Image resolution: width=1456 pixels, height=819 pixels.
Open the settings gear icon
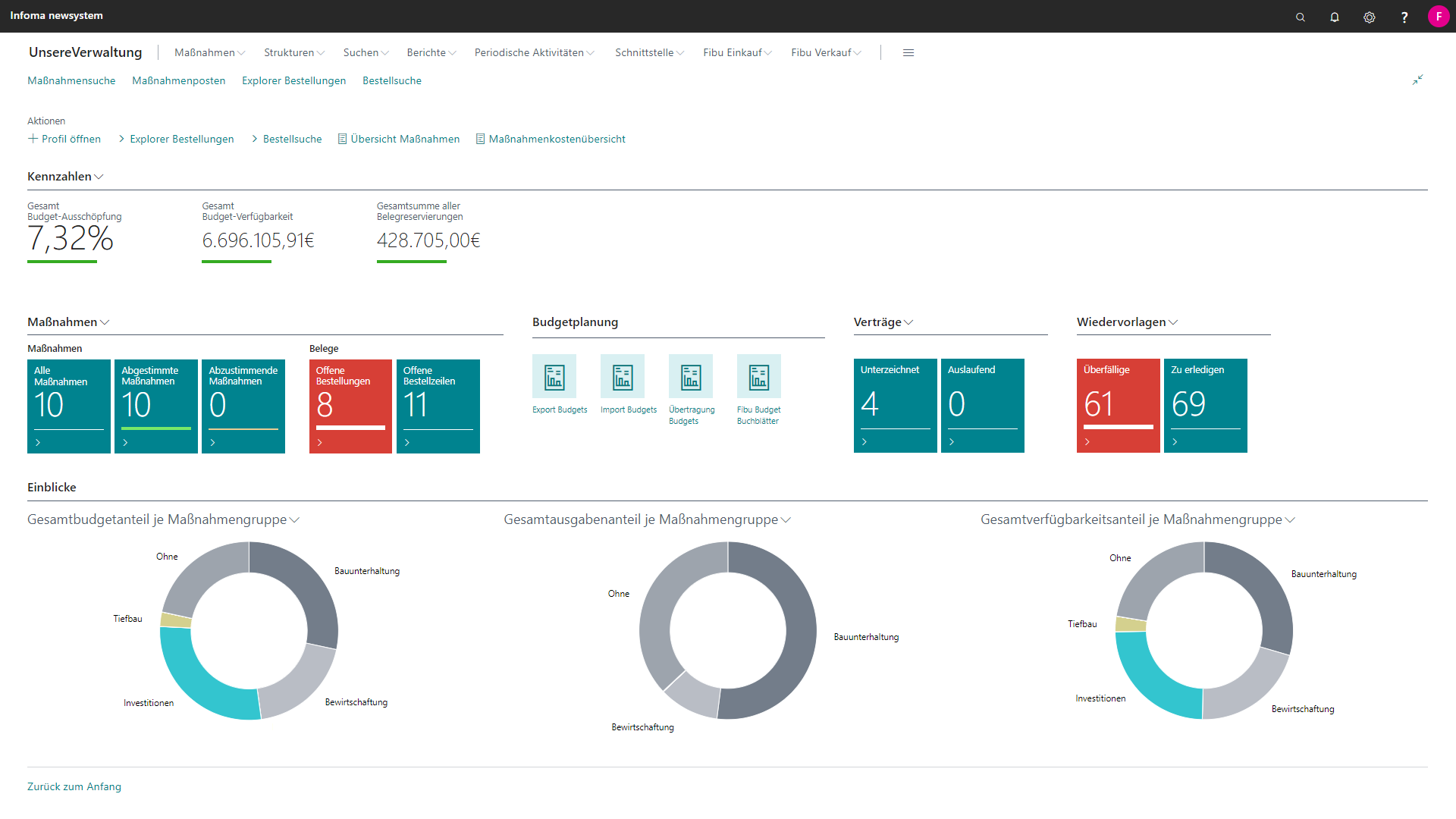click(x=1370, y=17)
